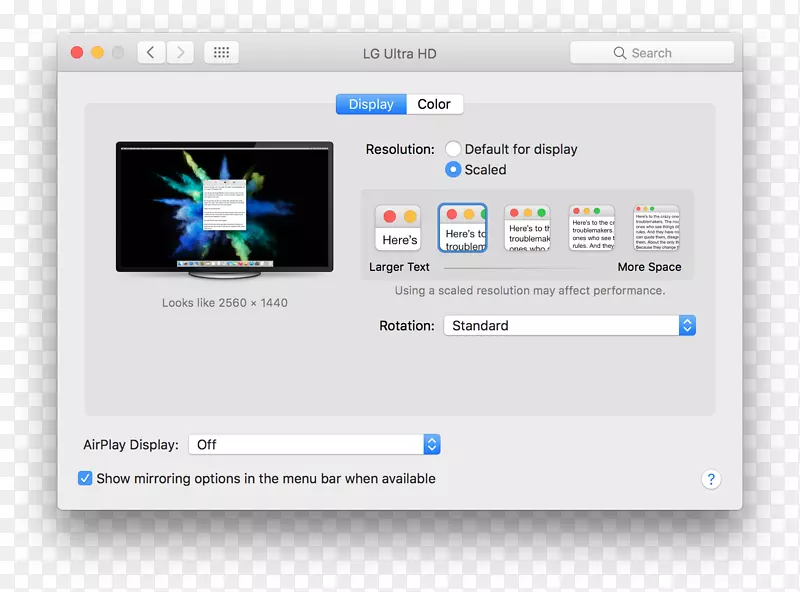
Task: Select the Larger Text resolution thumbnail
Action: (398, 226)
